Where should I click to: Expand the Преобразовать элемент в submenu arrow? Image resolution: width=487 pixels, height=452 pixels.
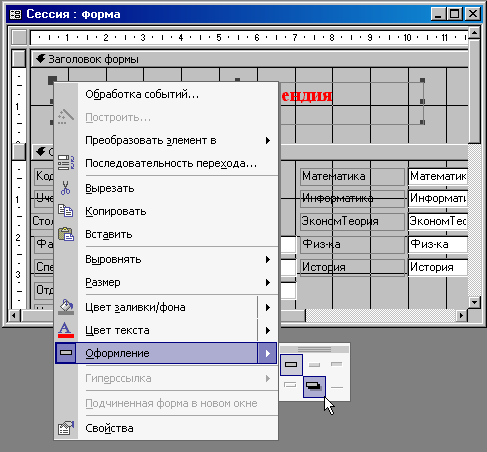coord(268,140)
